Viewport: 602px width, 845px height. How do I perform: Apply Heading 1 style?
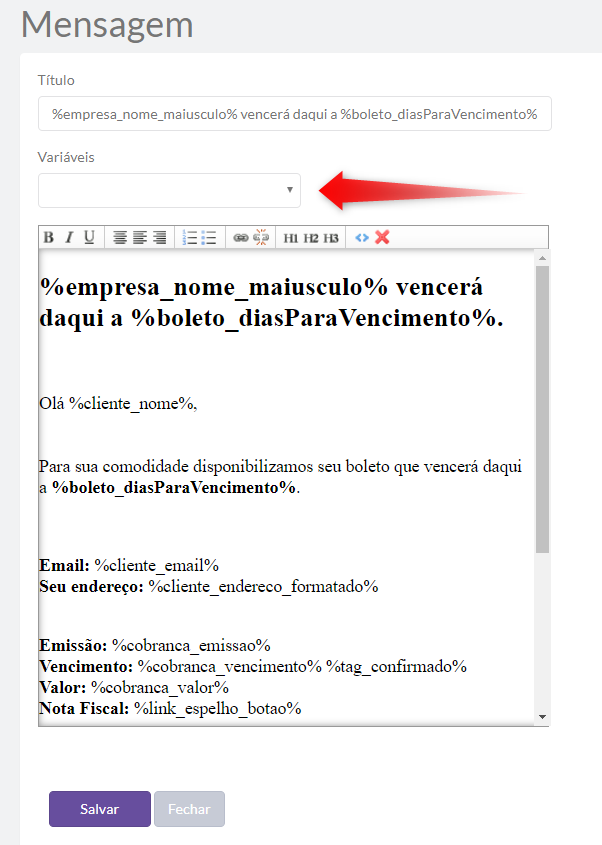[x=291, y=238]
